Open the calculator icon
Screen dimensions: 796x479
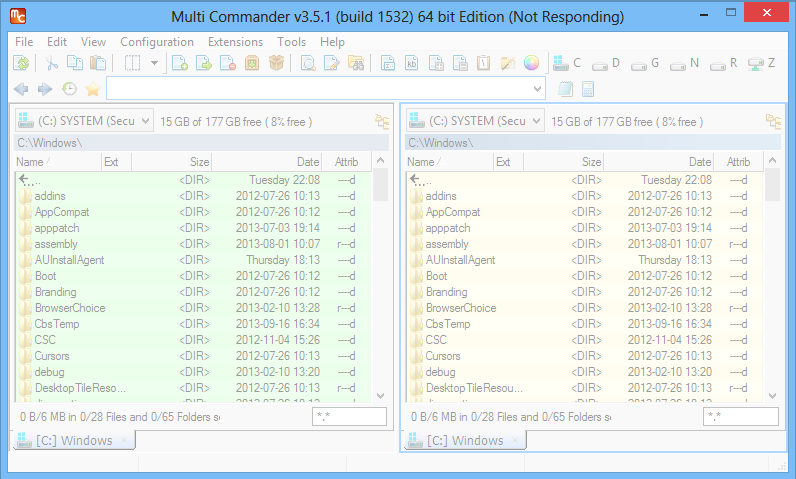tap(588, 89)
